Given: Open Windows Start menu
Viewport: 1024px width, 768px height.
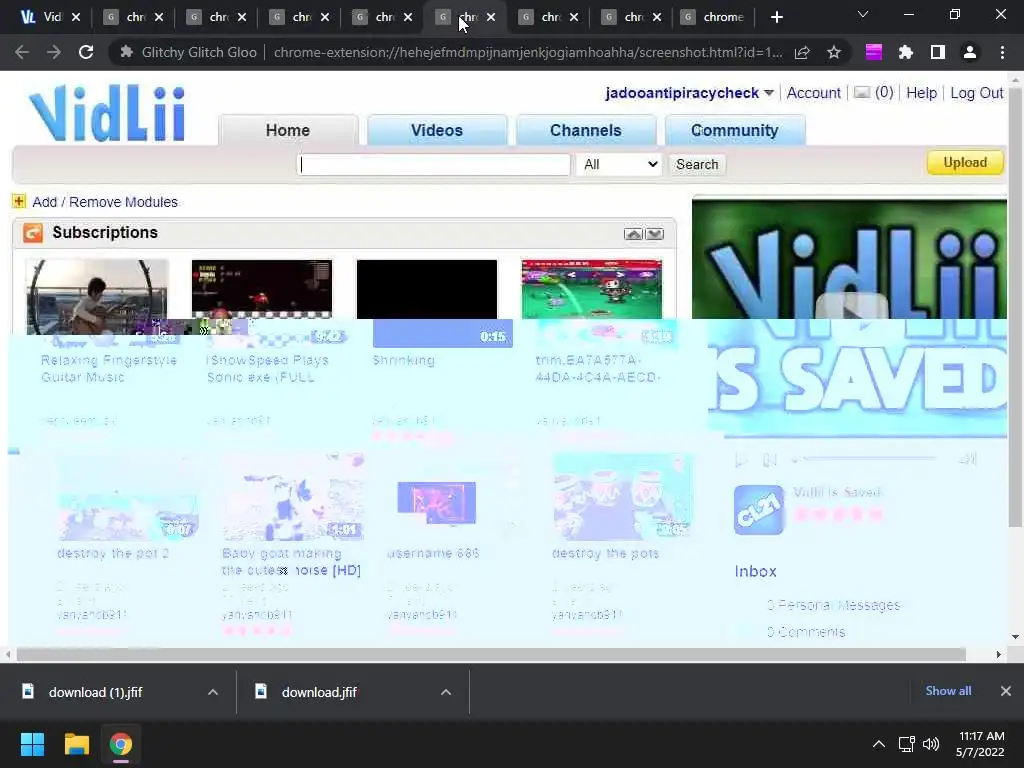Looking at the screenshot, I should tap(32, 744).
